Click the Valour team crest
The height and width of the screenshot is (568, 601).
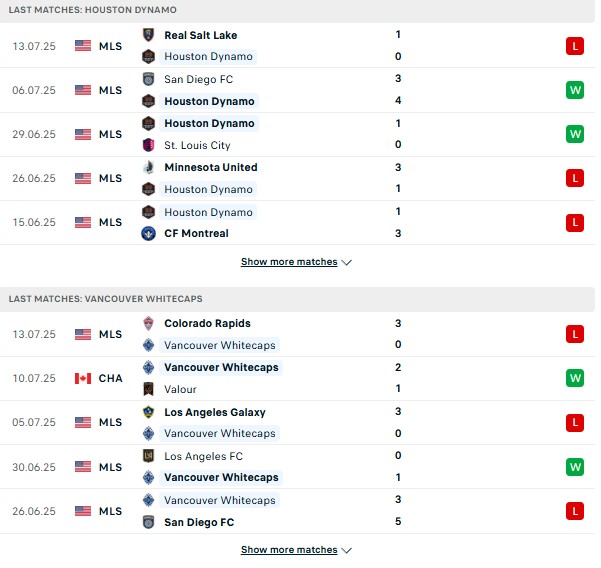click(x=148, y=389)
